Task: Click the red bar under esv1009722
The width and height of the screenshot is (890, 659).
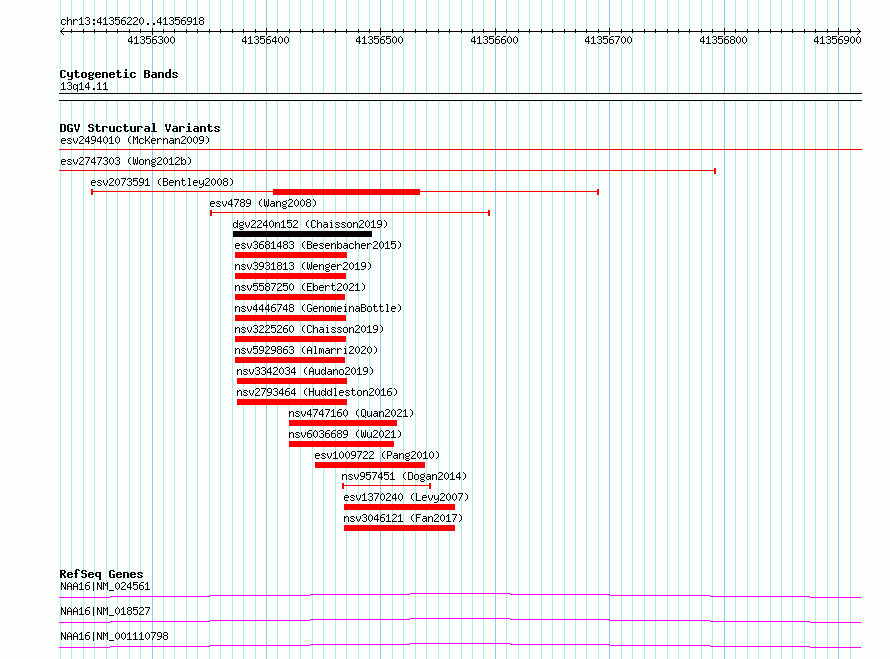Action: click(x=370, y=465)
